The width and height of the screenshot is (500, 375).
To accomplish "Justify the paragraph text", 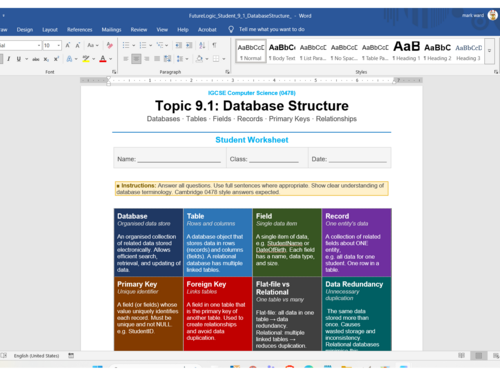I will (x=157, y=59).
